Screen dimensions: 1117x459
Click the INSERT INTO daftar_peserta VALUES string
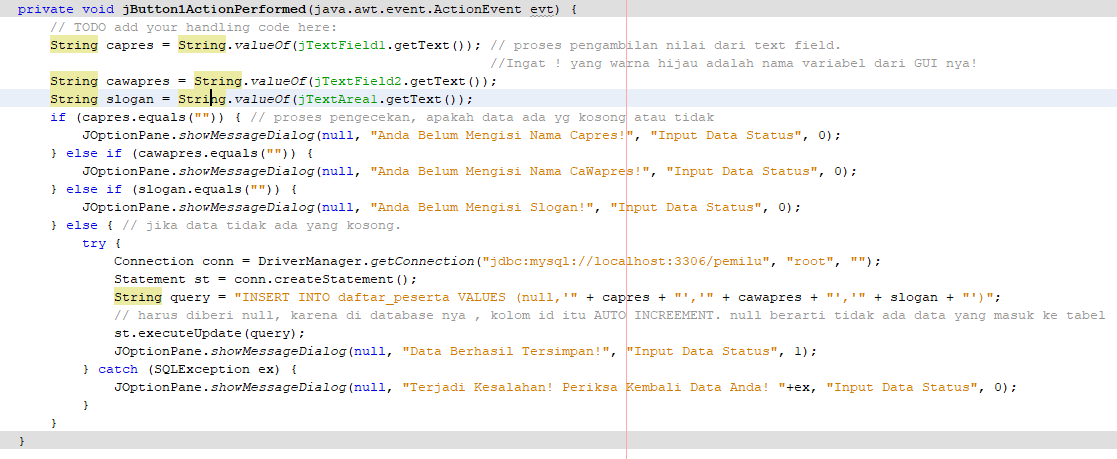click(406, 297)
